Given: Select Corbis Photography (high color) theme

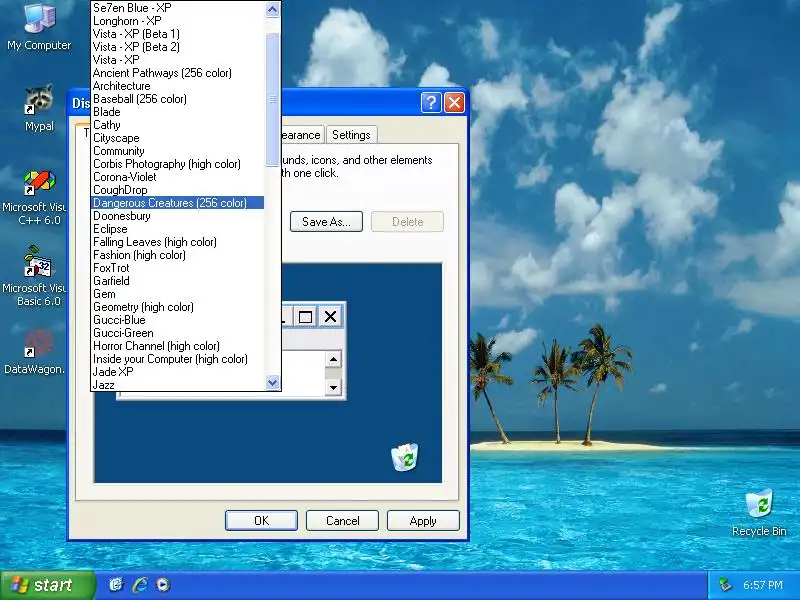Looking at the screenshot, I should click(178, 164).
